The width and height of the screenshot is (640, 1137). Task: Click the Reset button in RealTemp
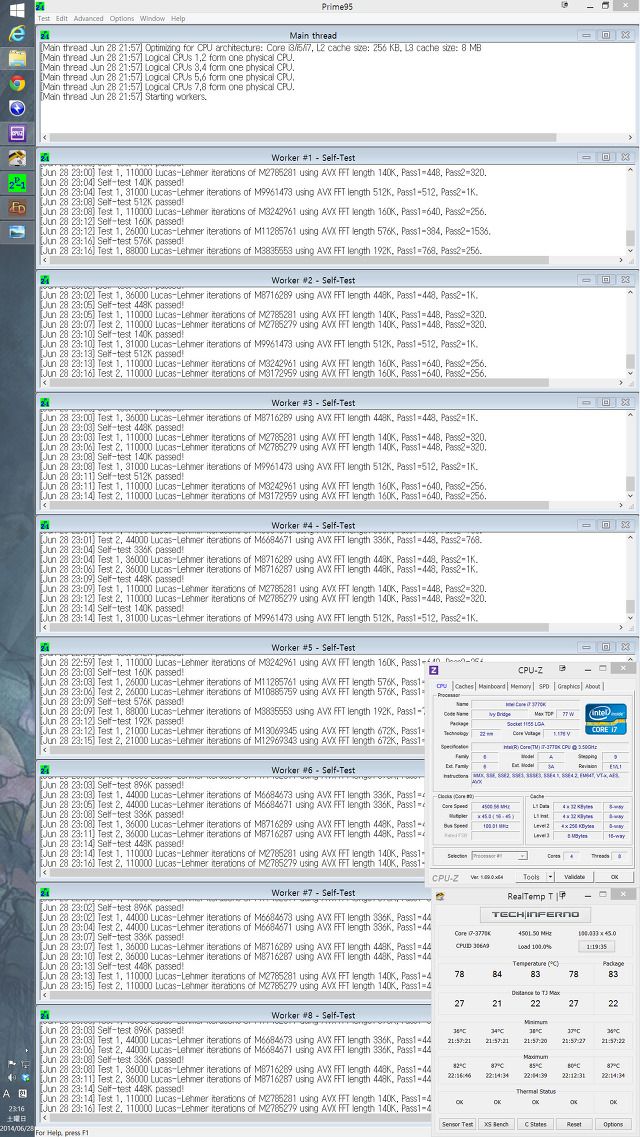click(574, 1124)
